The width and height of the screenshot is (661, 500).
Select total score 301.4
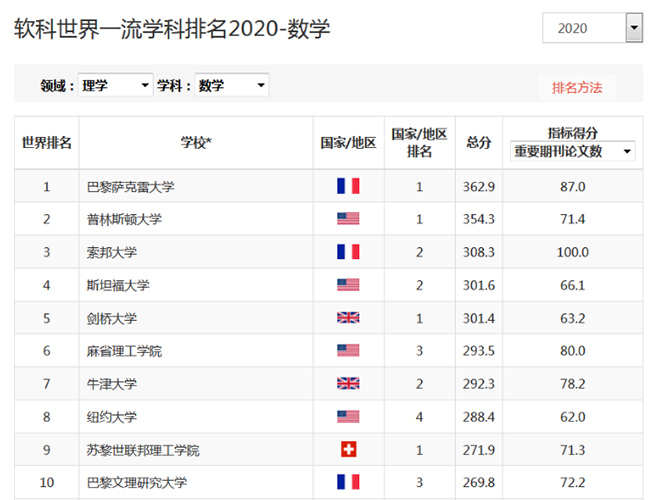(x=479, y=318)
